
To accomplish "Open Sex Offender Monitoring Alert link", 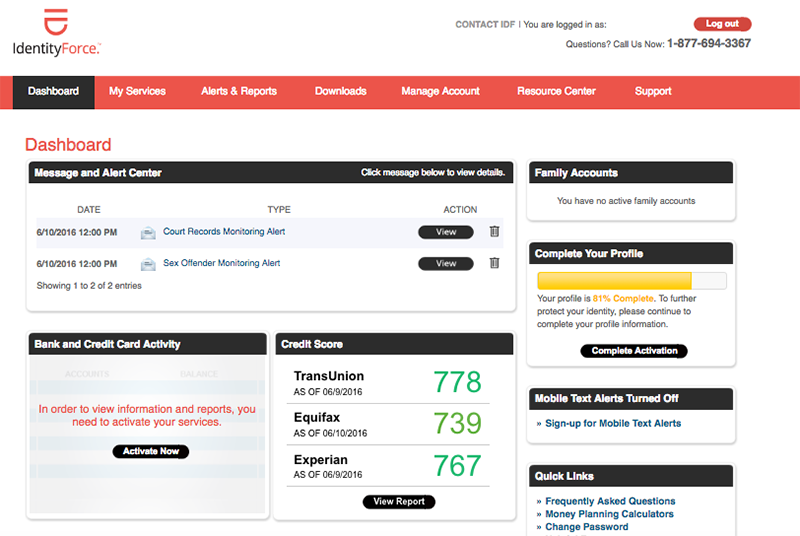I will pos(221,263).
